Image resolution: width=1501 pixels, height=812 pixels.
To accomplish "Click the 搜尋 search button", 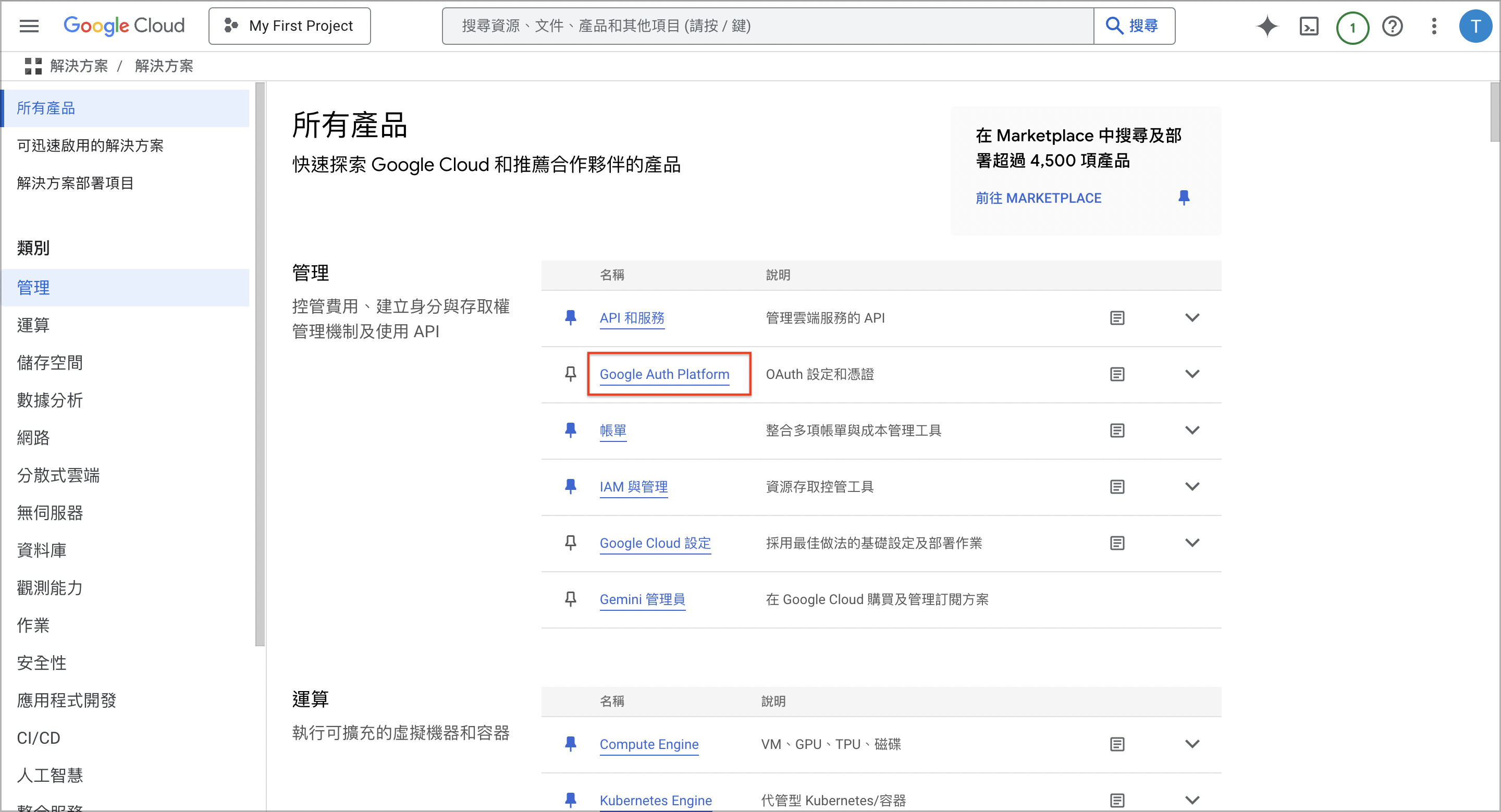I will (x=1134, y=26).
